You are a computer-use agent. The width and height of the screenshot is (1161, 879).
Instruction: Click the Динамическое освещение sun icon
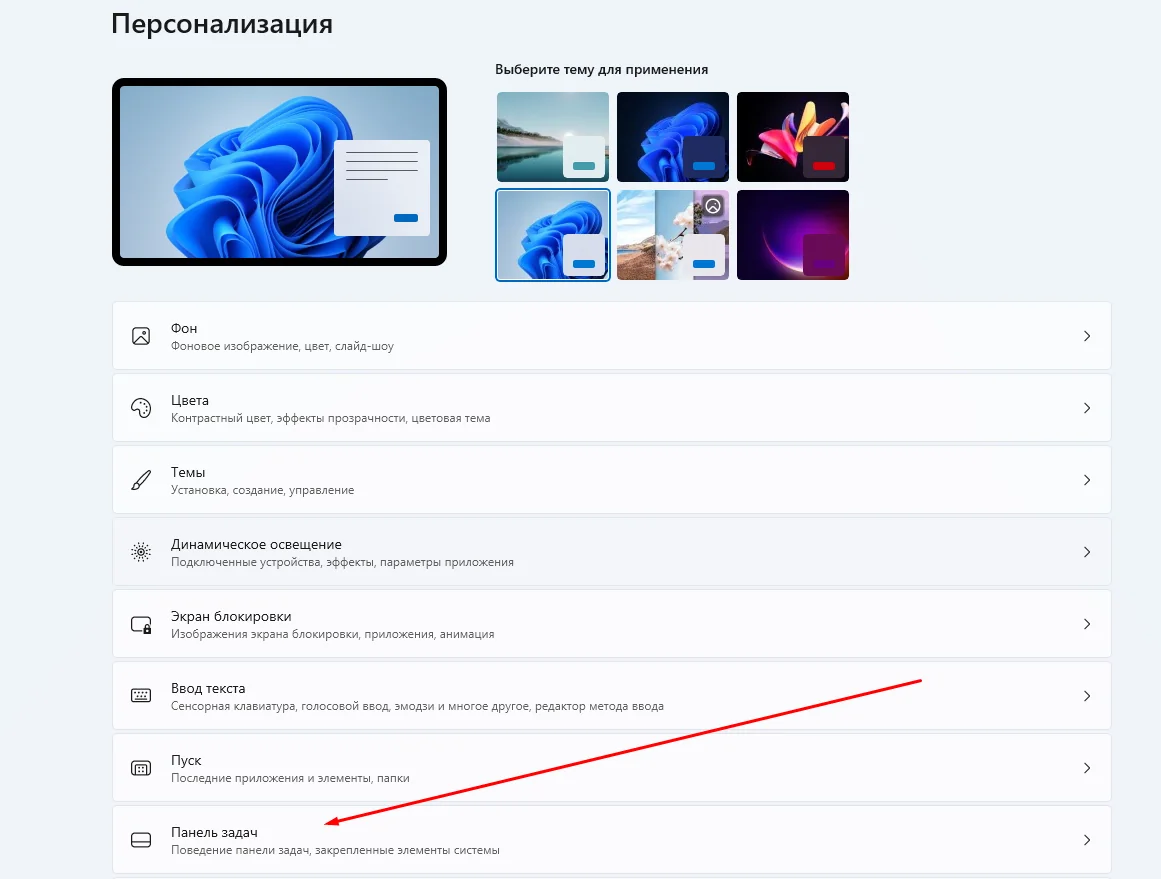[141, 552]
